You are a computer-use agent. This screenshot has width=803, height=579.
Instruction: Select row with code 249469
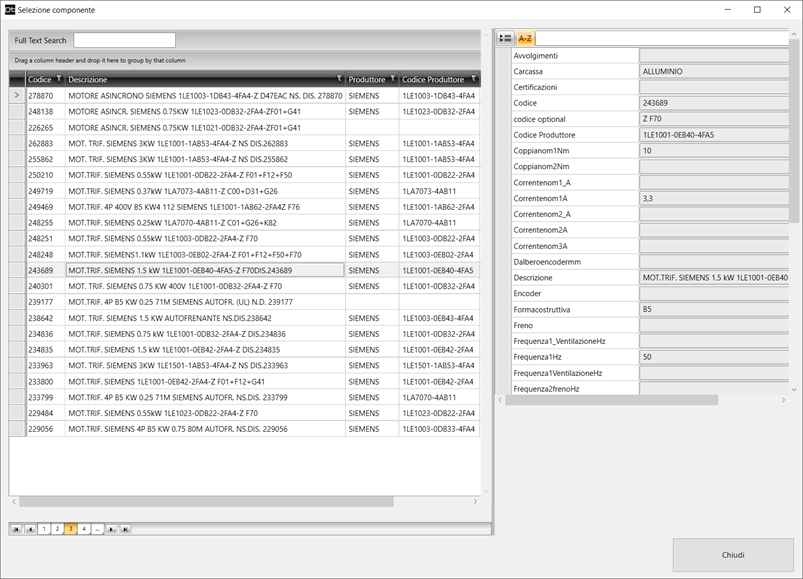click(244, 207)
